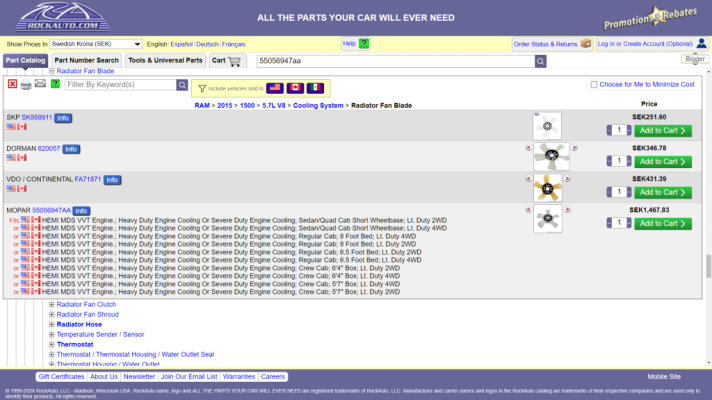
Task: Click RAM breadcrumb link
Action: tap(202, 105)
